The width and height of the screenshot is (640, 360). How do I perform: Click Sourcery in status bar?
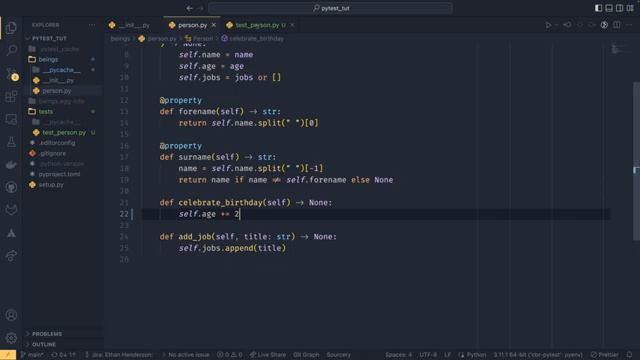[x=338, y=355]
